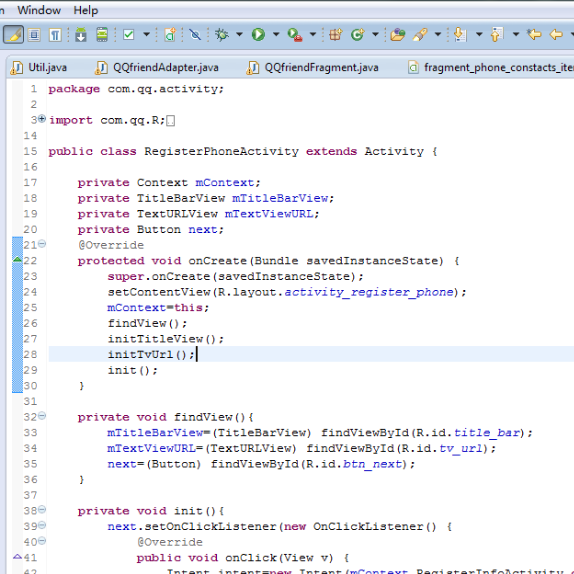574x574 pixels.
Task: Click the mTitleBarView field on line 18
Action: coord(280,198)
